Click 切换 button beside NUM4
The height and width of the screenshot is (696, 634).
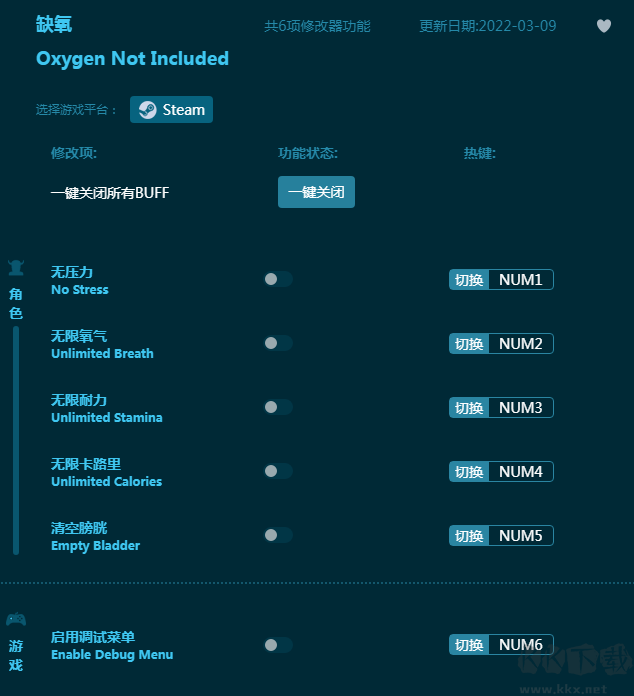469,471
